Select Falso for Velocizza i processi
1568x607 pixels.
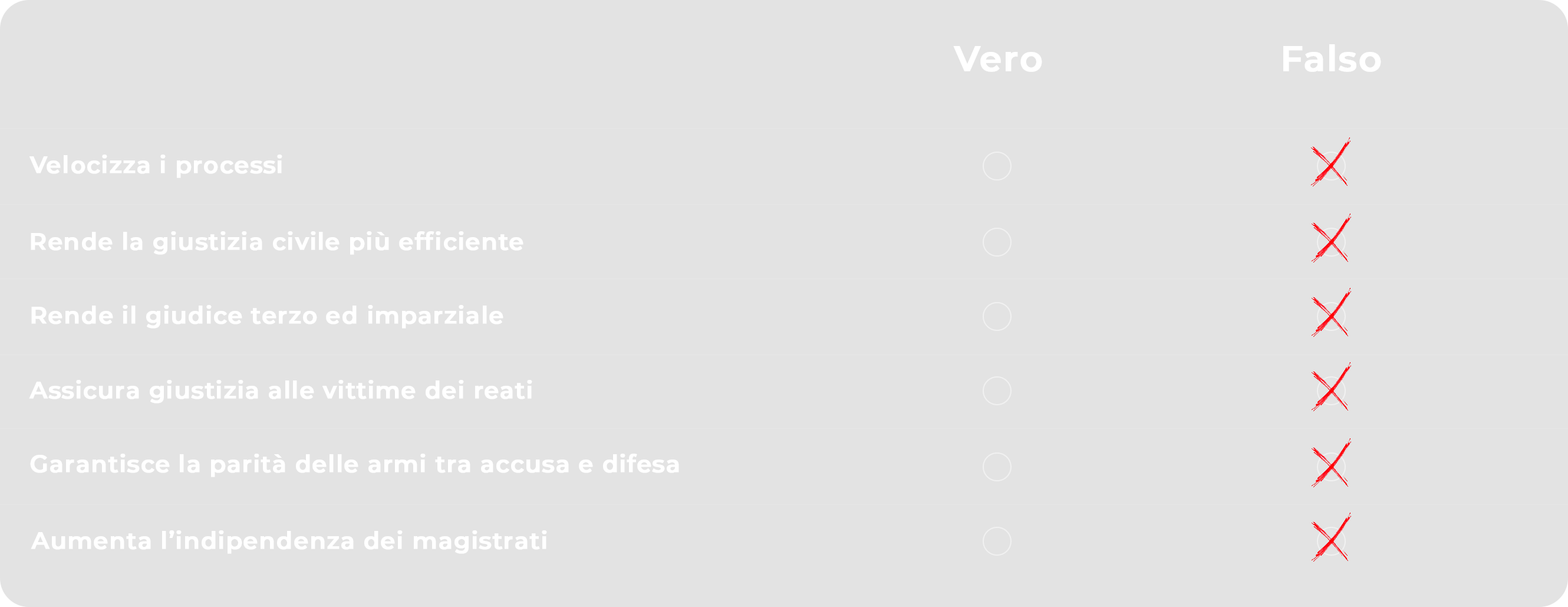[x=1330, y=166]
